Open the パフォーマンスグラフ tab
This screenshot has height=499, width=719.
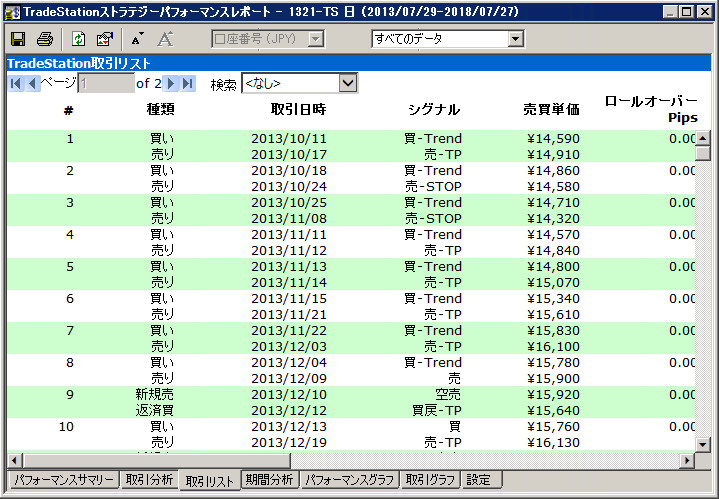point(349,480)
